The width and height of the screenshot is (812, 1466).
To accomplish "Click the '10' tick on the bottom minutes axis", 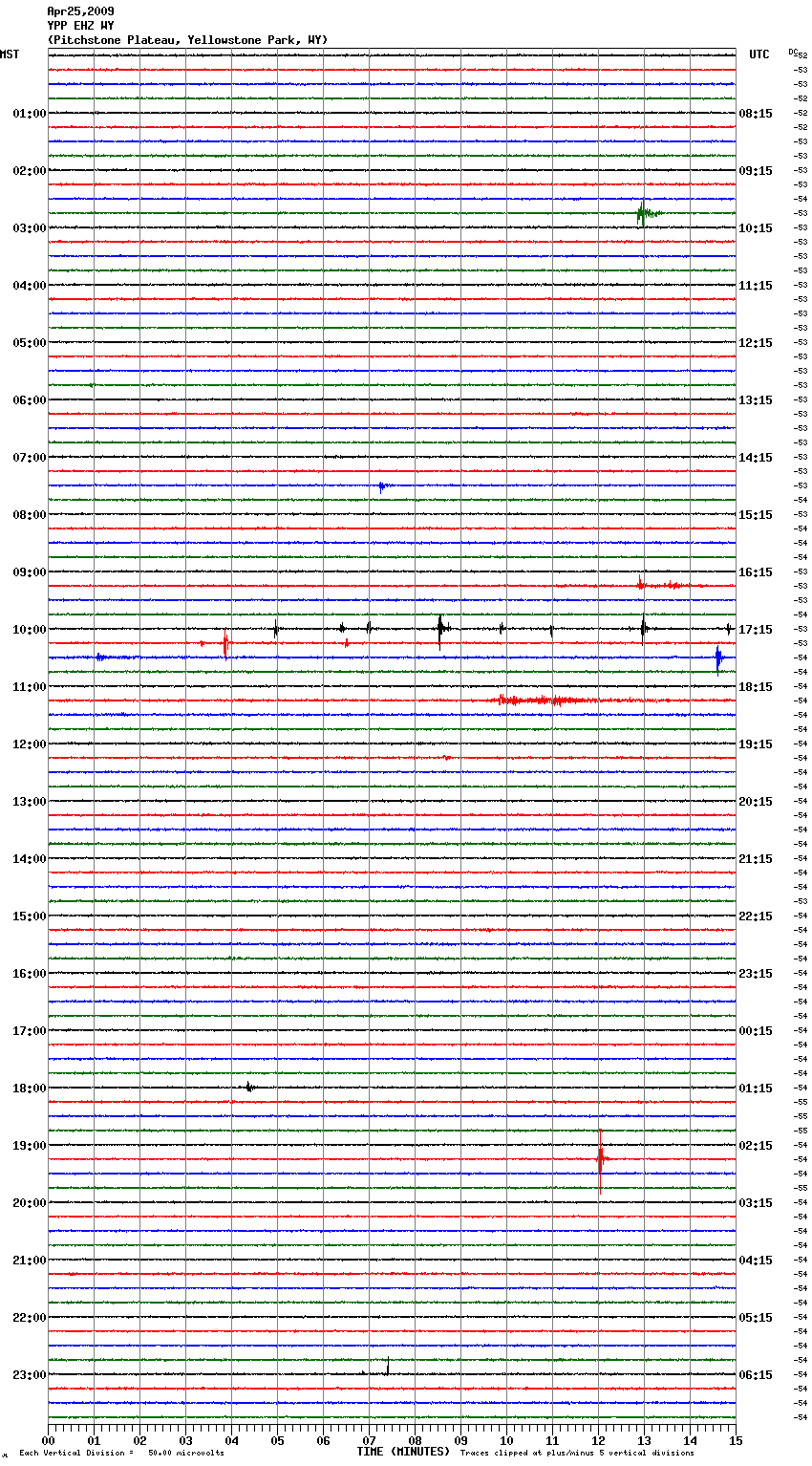I will pos(506,1440).
